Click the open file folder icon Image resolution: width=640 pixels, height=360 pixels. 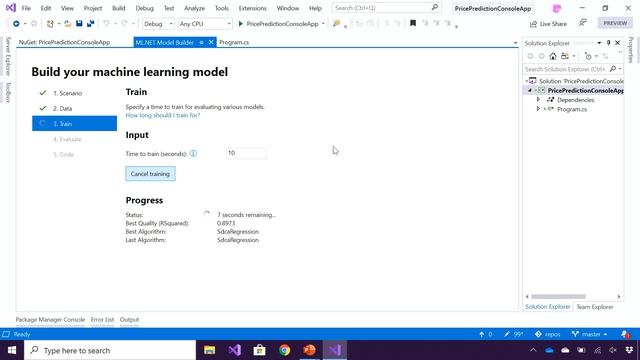click(67, 24)
